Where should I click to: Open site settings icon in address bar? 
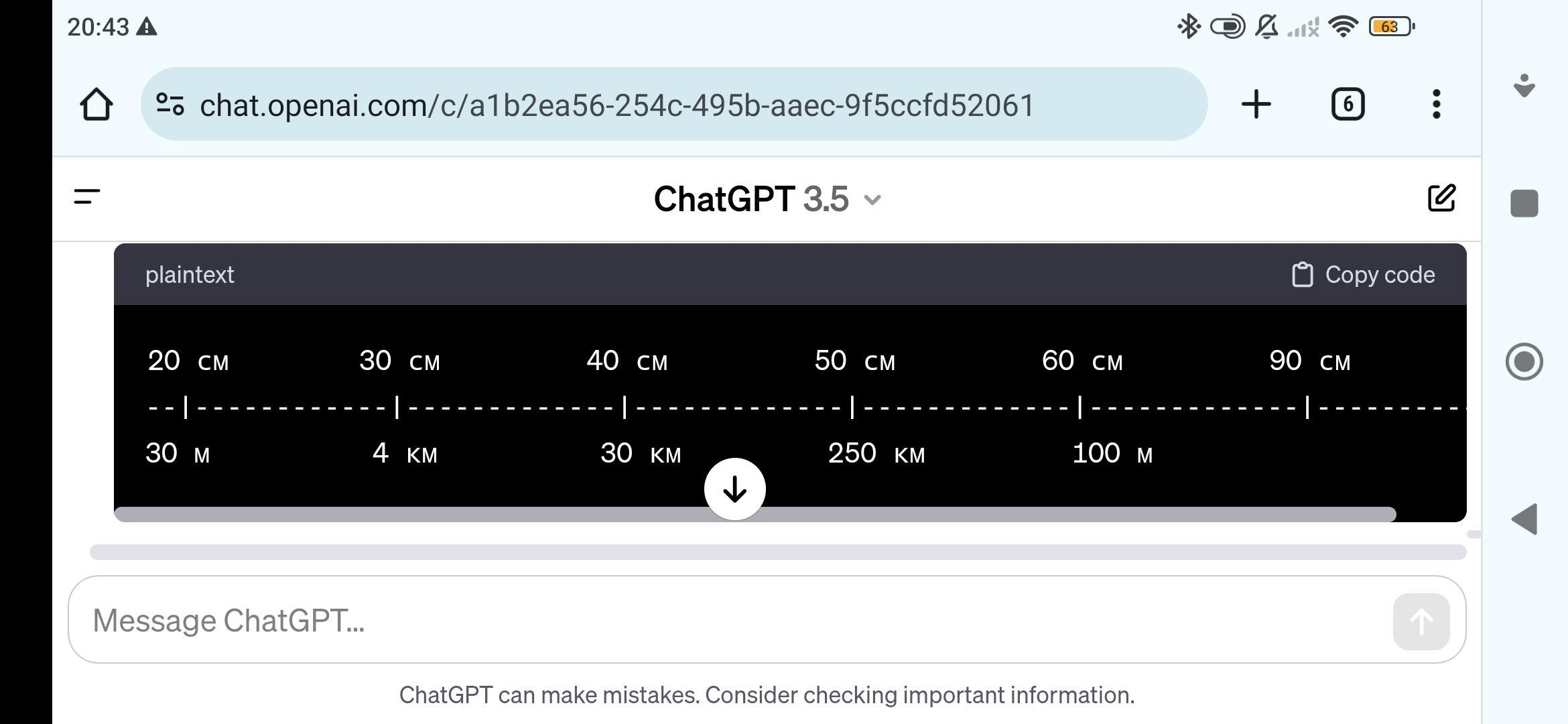170,105
